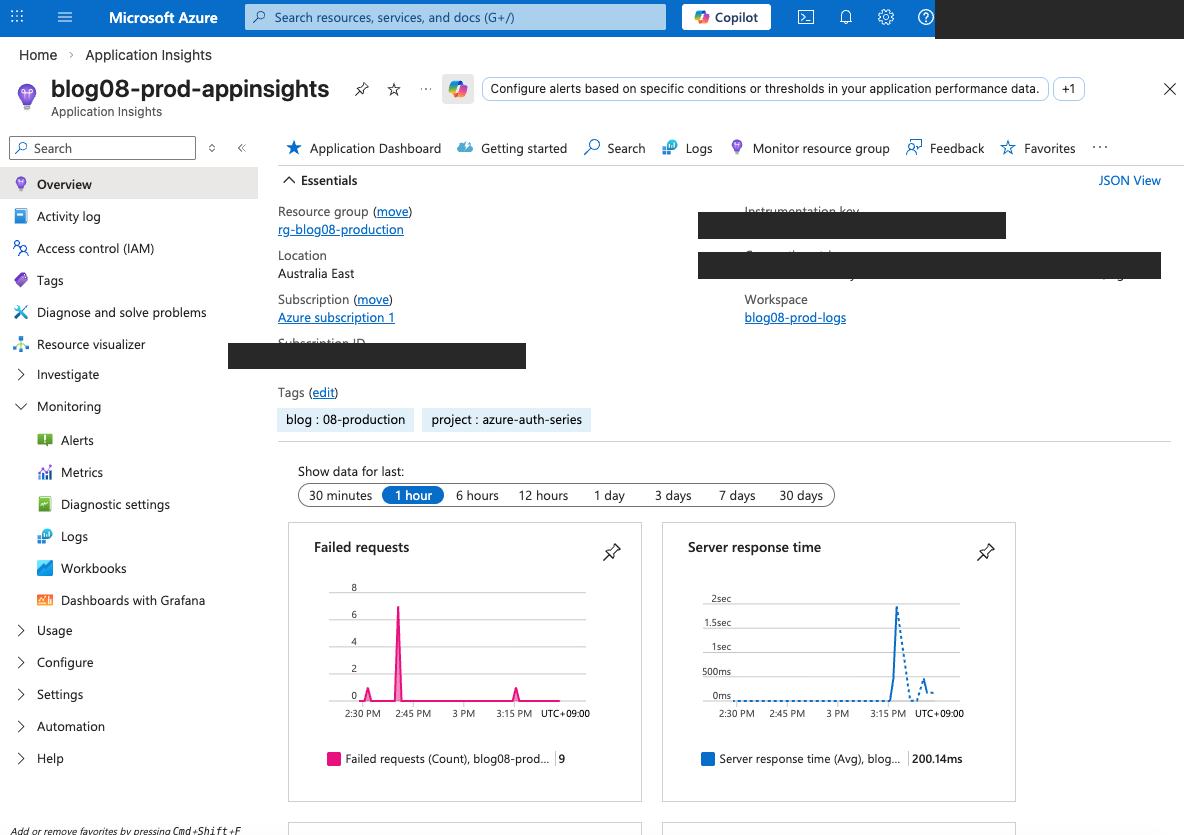Image resolution: width=1184 pixels, height=835 pixels.
Task: Pin the Server response time chart
Action: click(985, 552)
